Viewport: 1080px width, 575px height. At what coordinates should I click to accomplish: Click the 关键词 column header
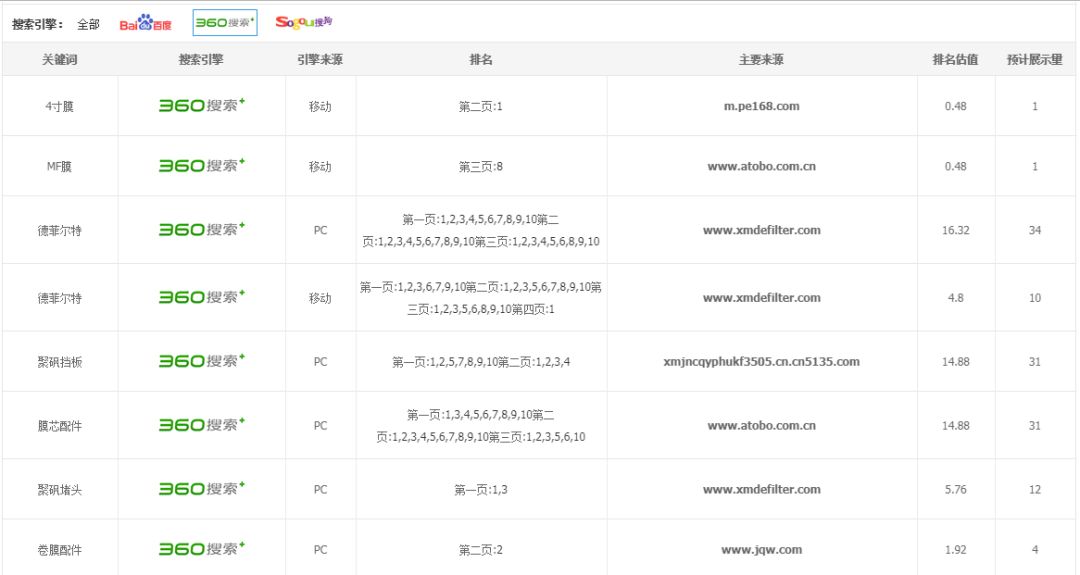(x=60, y=59)
